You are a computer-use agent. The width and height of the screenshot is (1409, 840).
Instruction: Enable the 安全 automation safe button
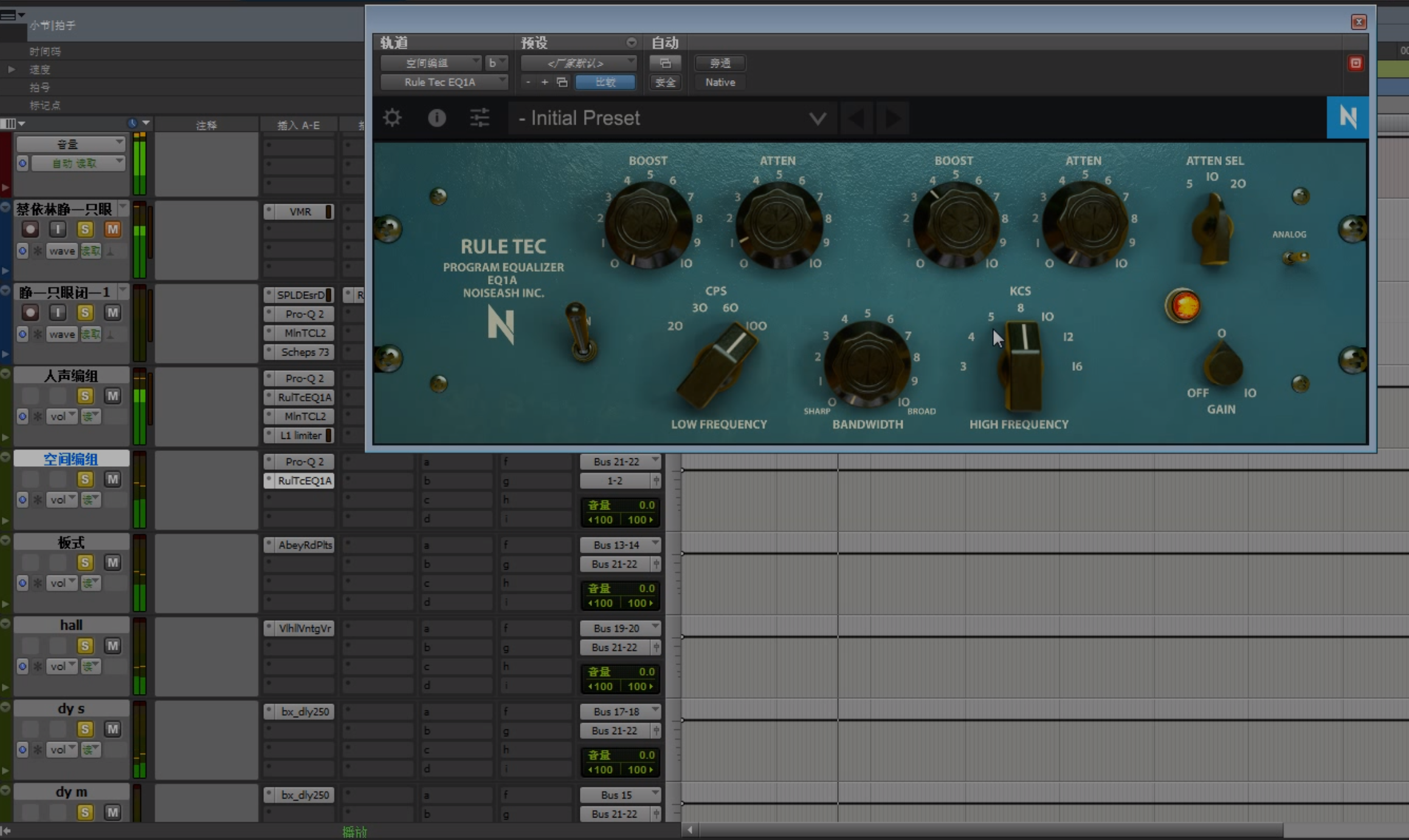tap(665, 82)
